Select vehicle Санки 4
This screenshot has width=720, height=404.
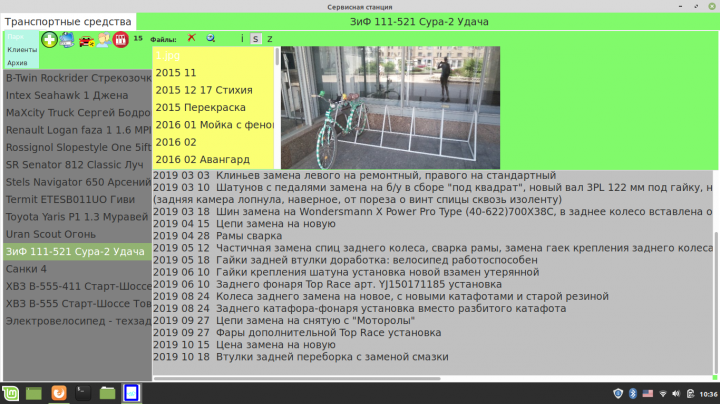coord(78,269)
